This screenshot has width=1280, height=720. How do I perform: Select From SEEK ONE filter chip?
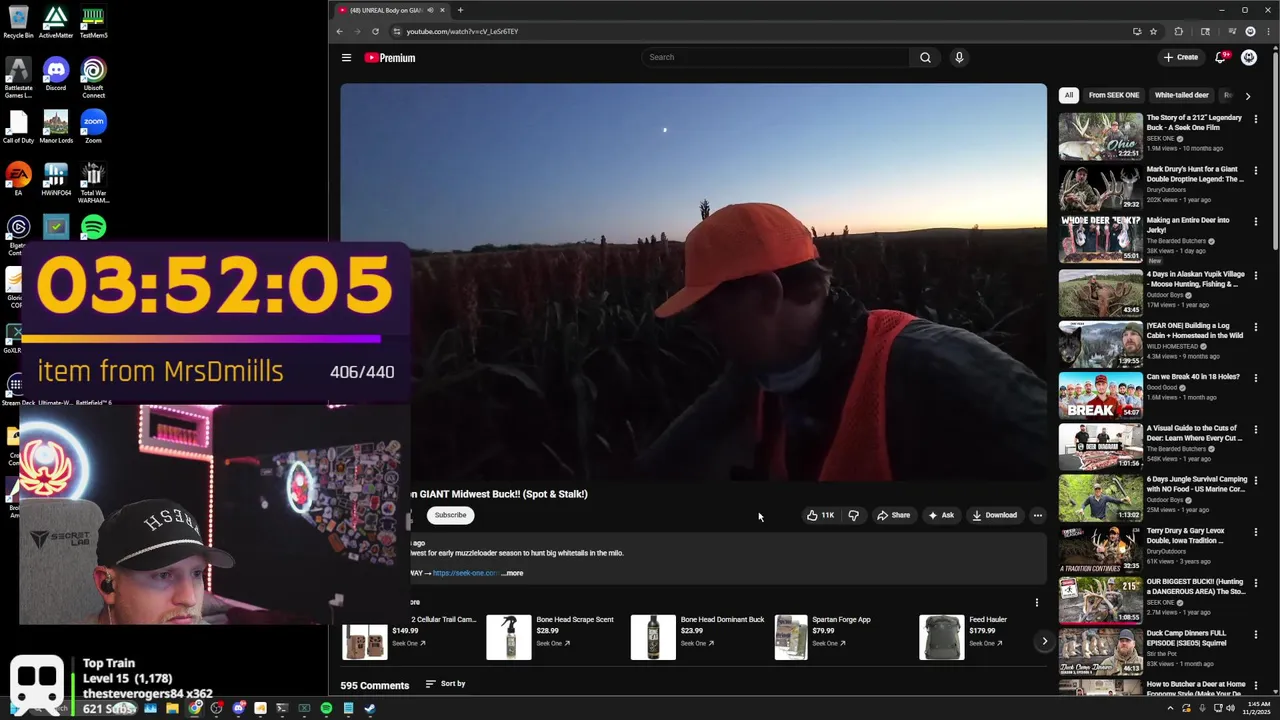click(1114, 95)
